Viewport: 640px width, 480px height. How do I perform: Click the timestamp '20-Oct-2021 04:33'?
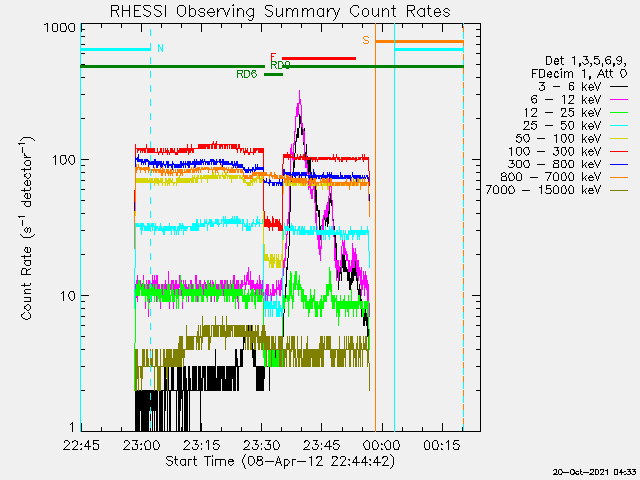595,472
